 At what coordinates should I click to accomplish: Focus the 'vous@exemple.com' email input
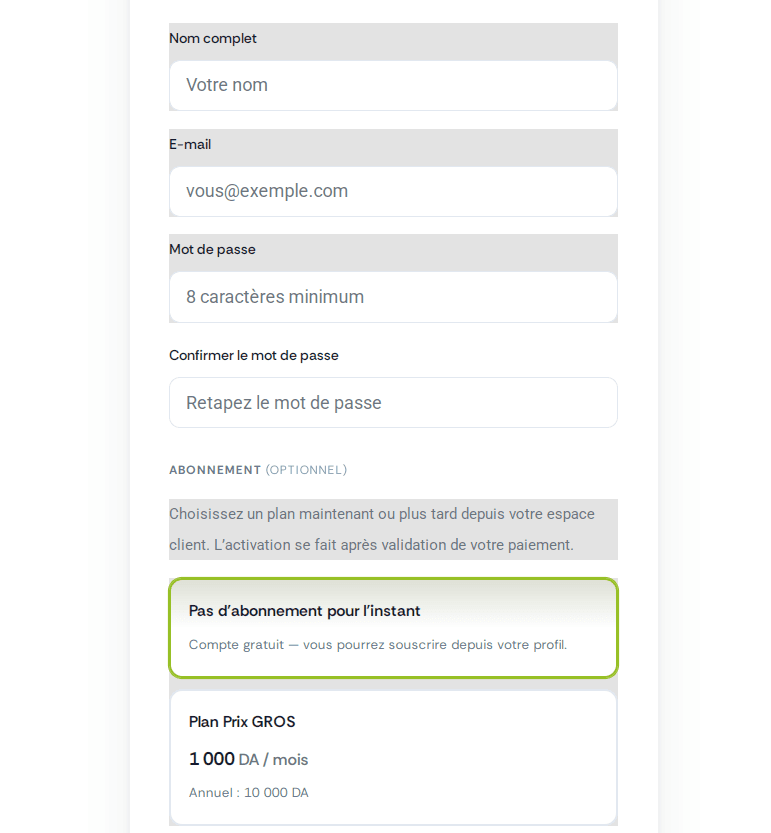(393, 191)
